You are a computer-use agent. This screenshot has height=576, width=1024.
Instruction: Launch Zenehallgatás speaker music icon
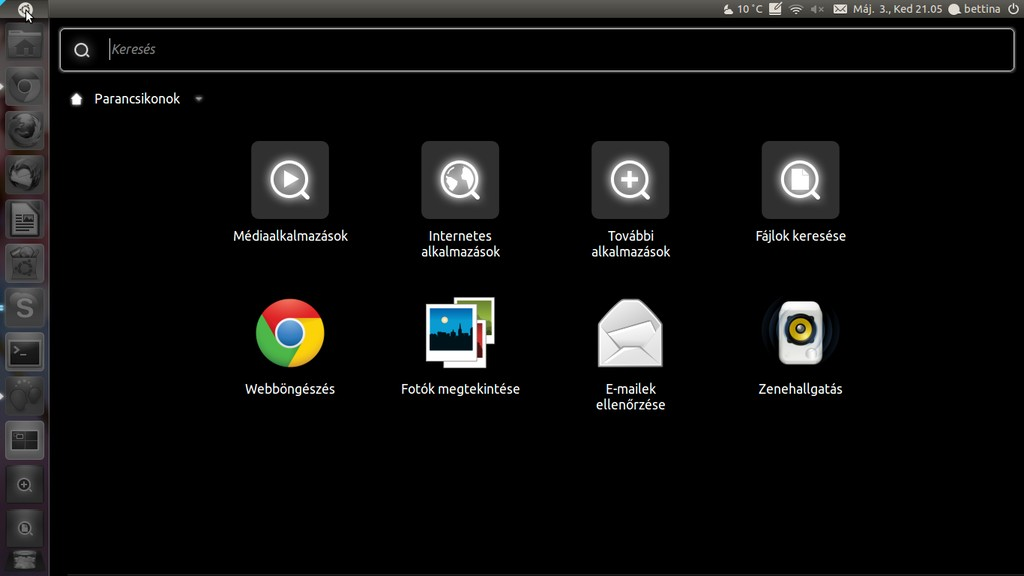[800, 332]
